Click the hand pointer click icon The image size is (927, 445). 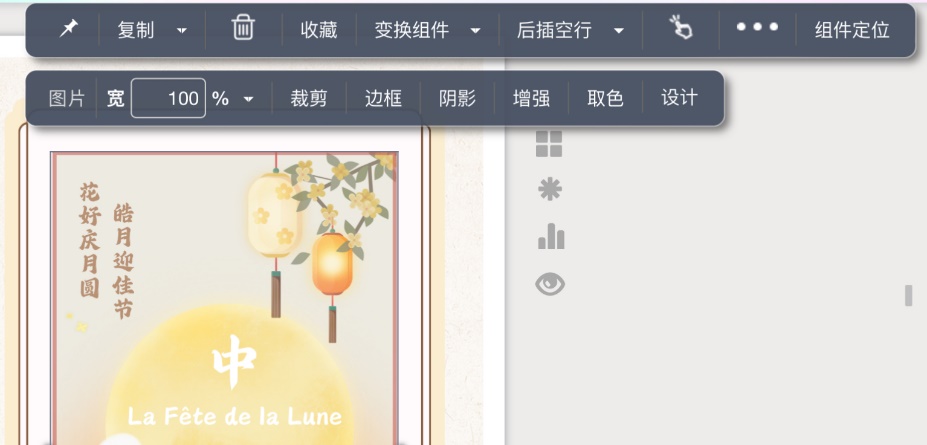coord(680,28)
